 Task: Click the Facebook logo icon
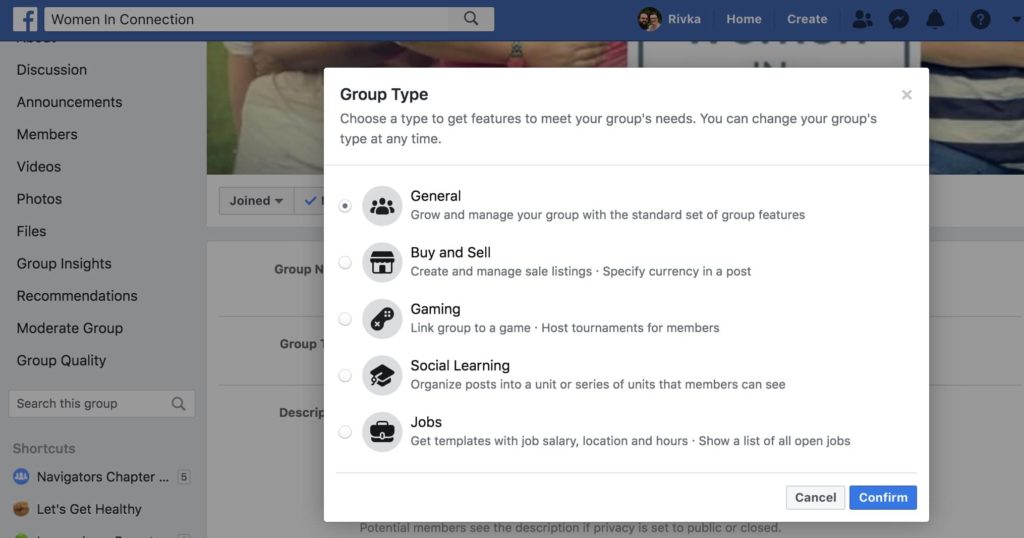click(x=24, y=19)
